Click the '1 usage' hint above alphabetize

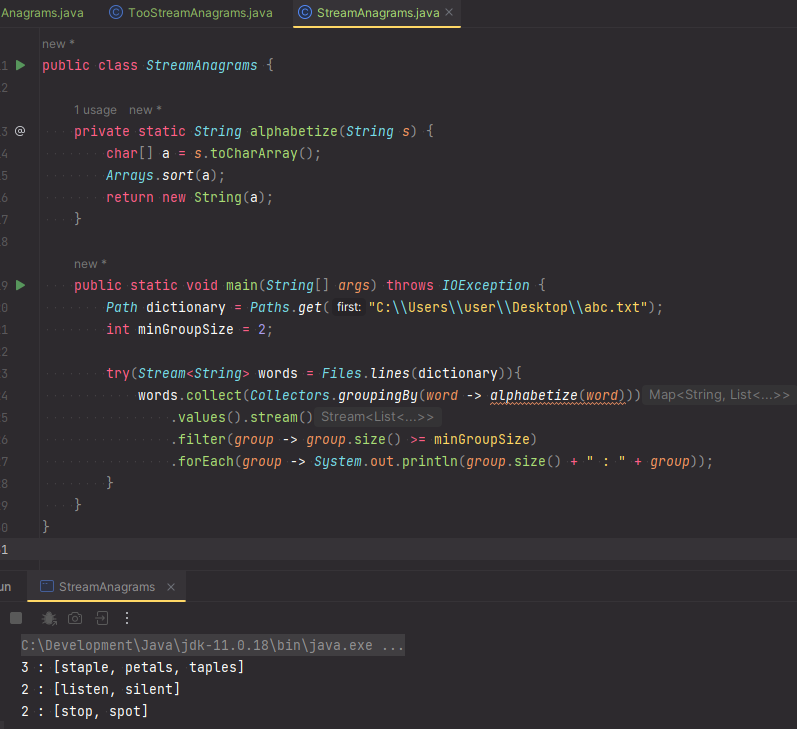click(95, 110)
